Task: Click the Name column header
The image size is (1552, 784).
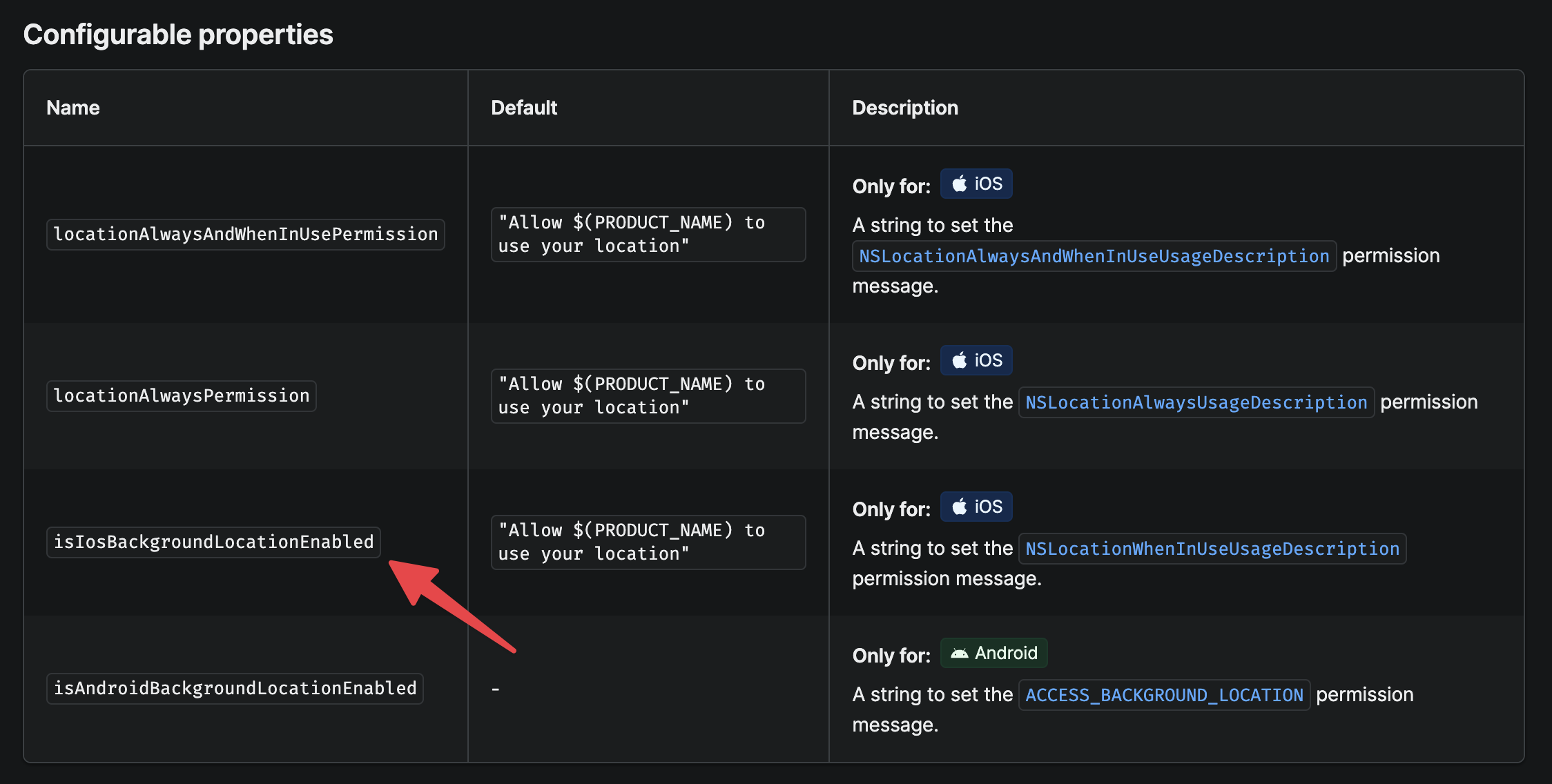Action: click(72, 108)
